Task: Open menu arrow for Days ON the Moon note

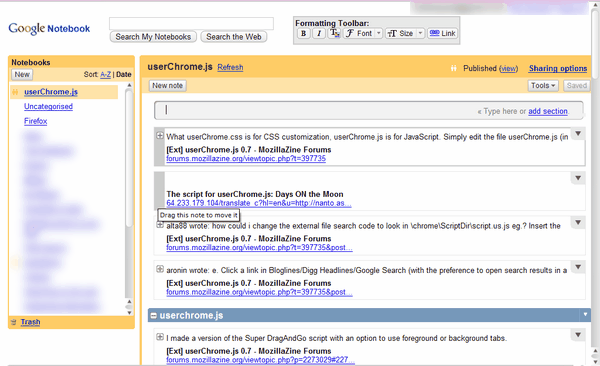Action: tap(578, 178)
